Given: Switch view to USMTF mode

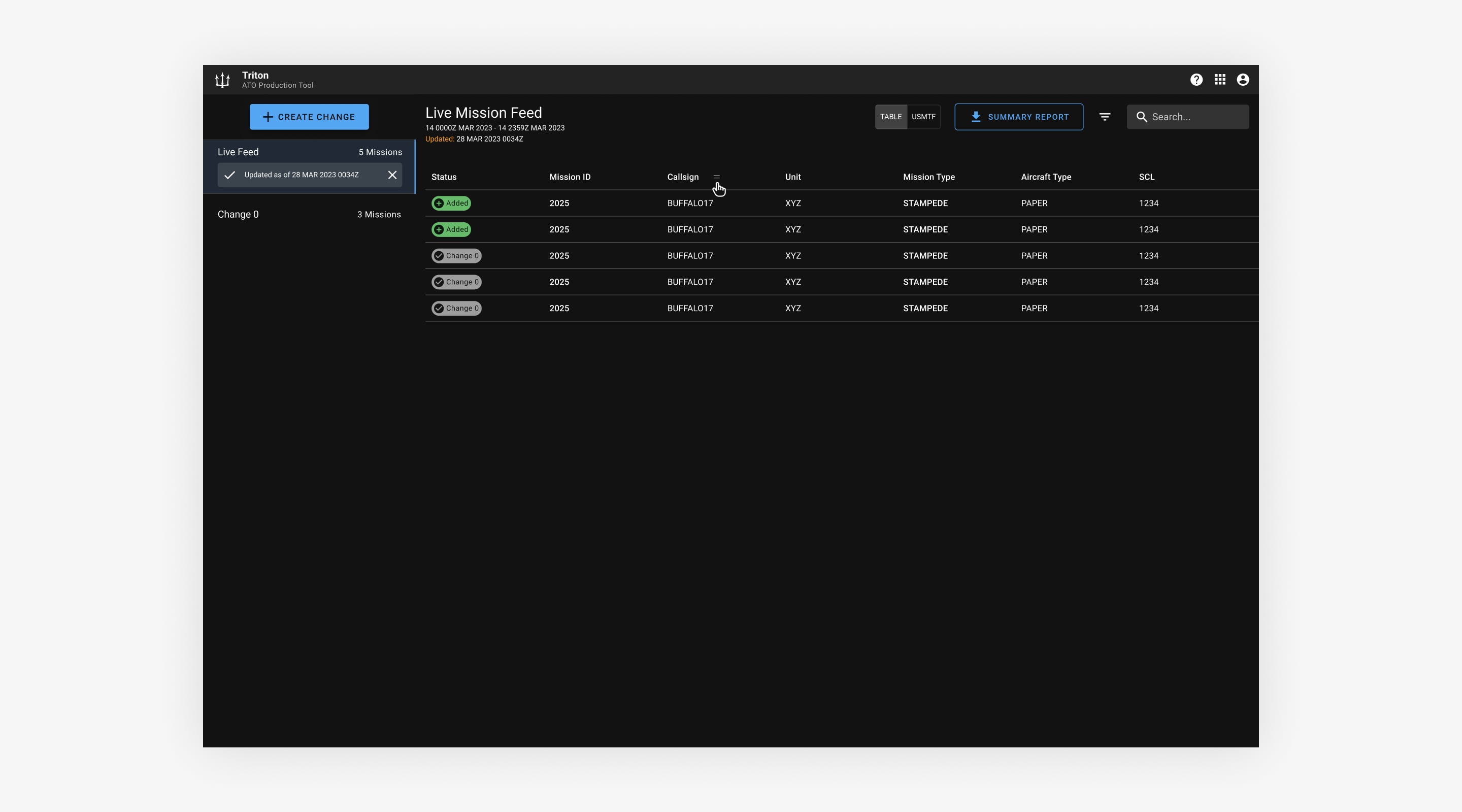Looking at the screenshot, I should [x=923, y=117].
